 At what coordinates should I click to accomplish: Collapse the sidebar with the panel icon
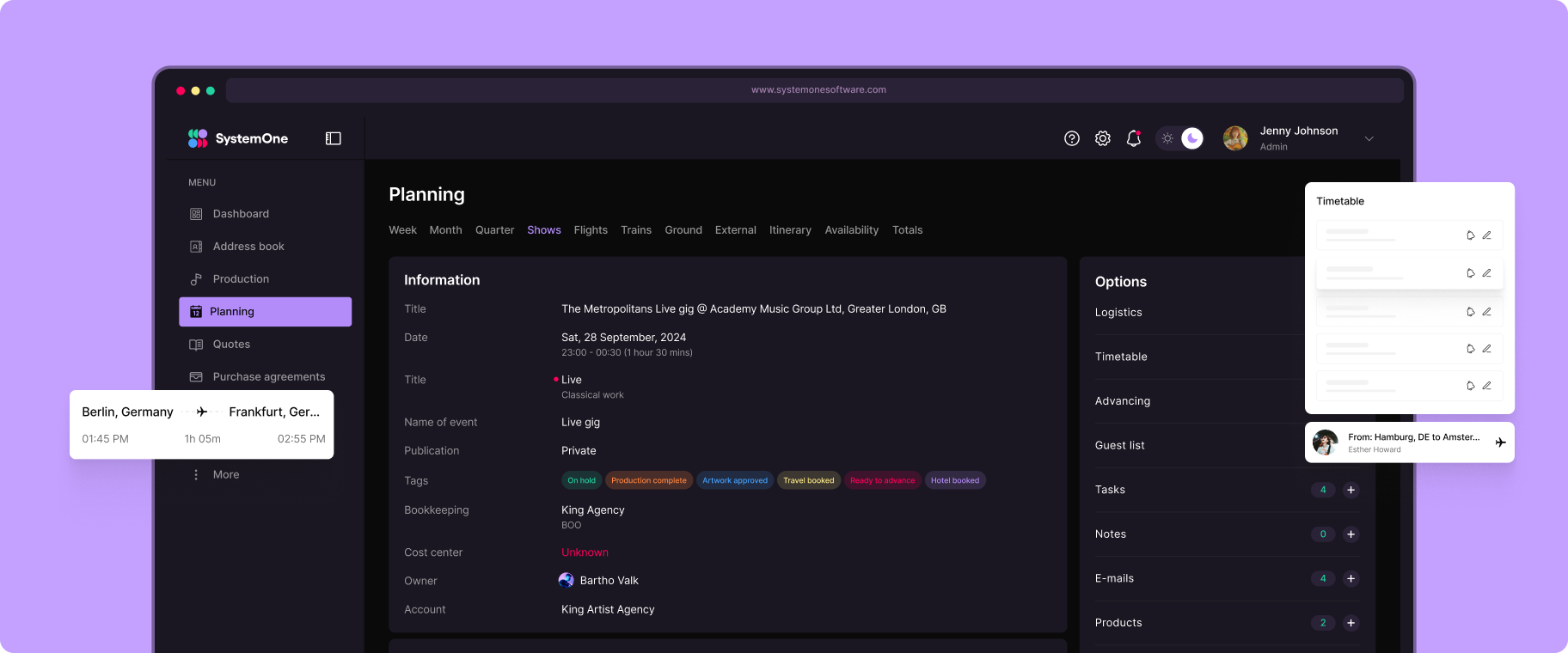pyautogui.click(x=334, y=138)
